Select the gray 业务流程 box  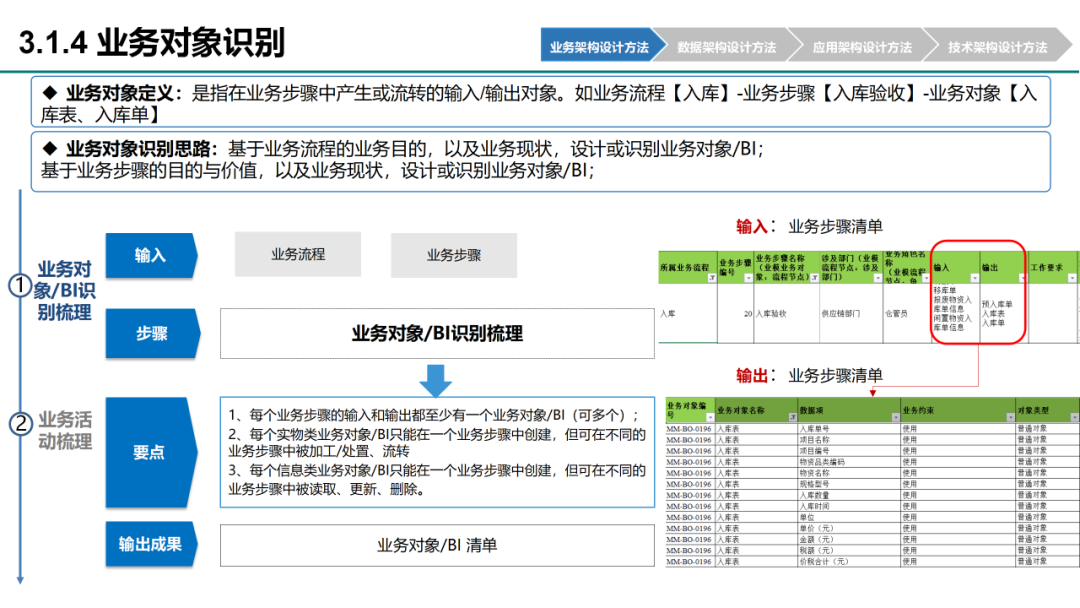coord(298,254)
